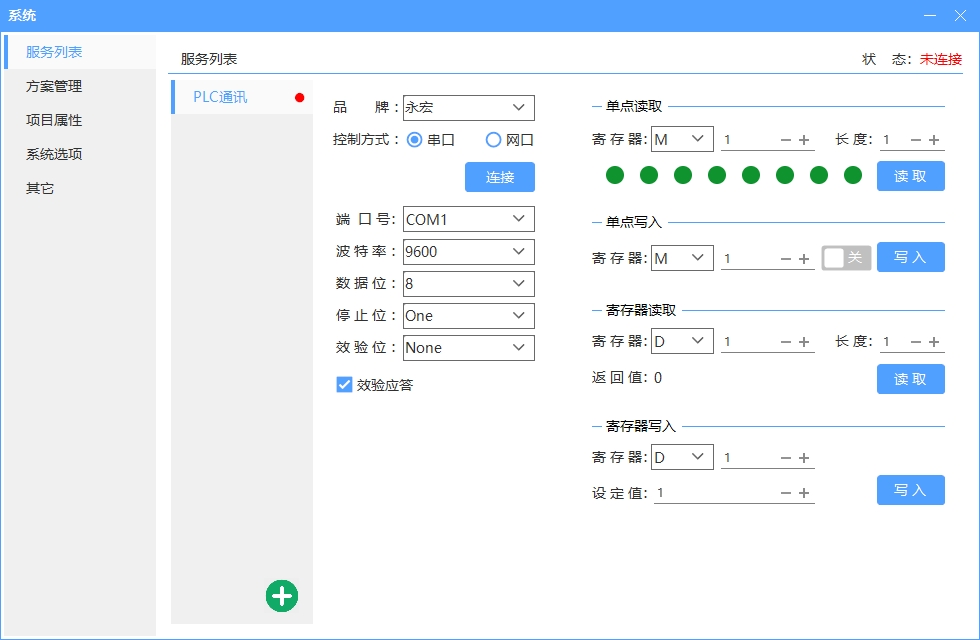Click the last green indicator dot in 单点读取
Image resolution: width=980 pixels, height=640 pixels.
(852, 175)
